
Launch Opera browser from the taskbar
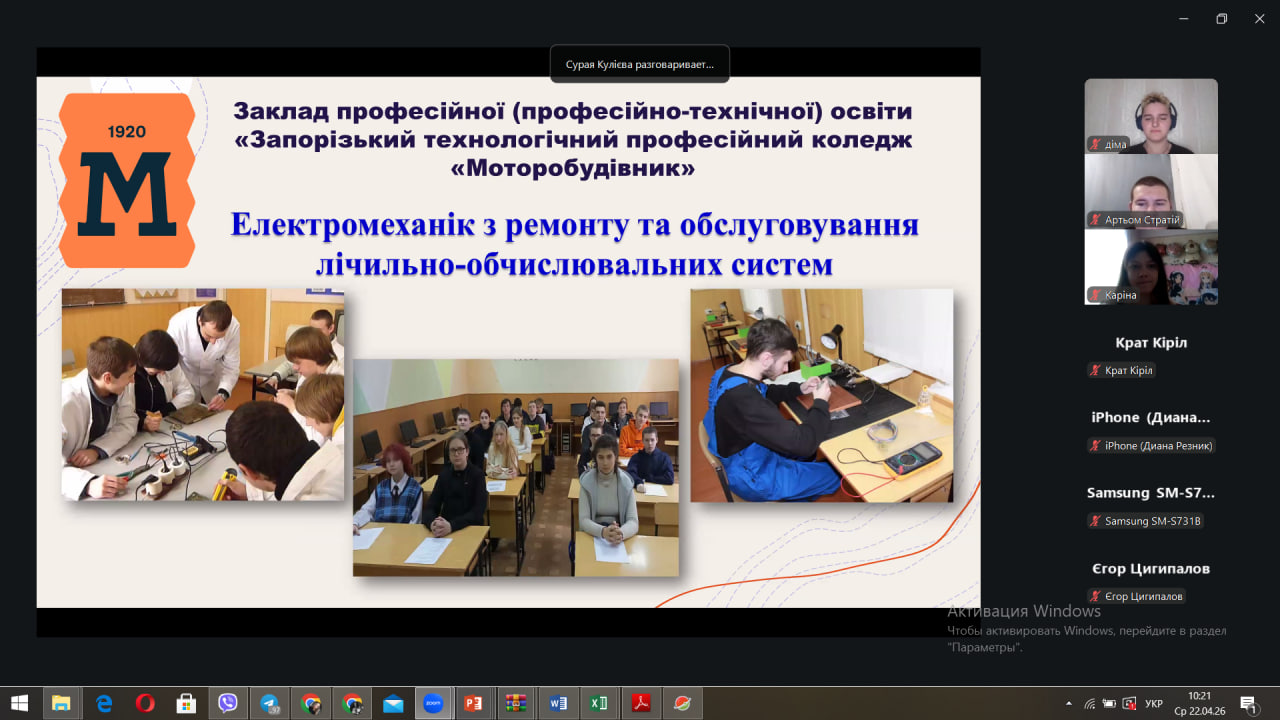pyautogui.click(x=145, y=703)
